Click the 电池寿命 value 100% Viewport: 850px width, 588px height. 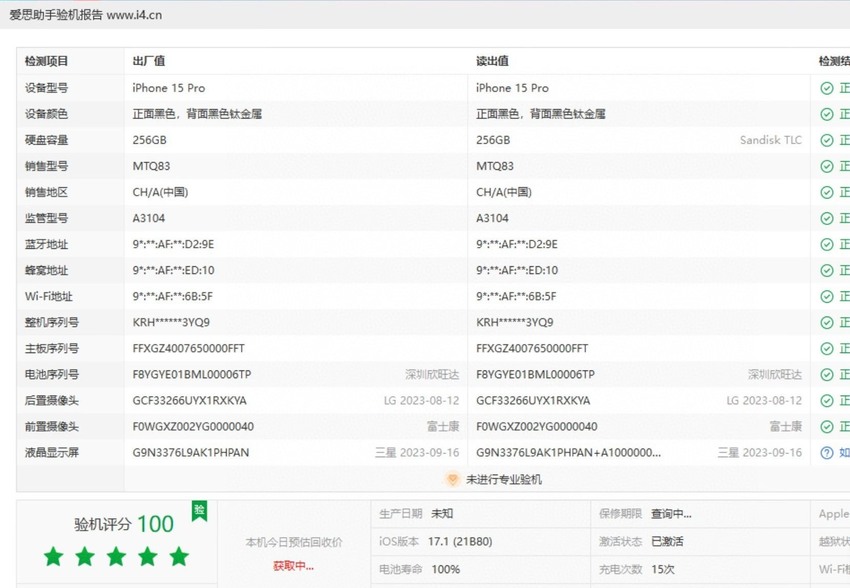[446, 569]
